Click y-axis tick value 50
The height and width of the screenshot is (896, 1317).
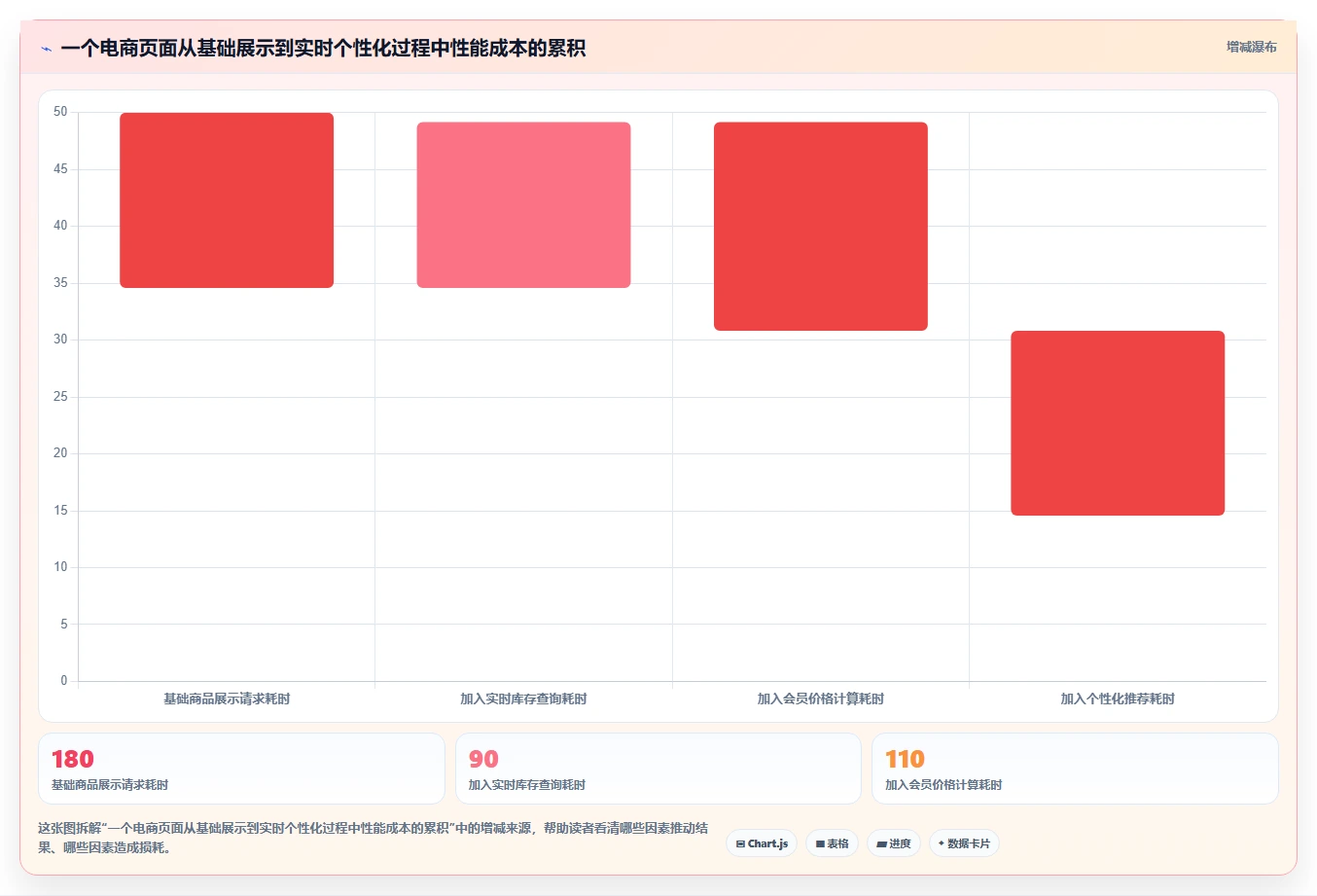coord(60,112)
